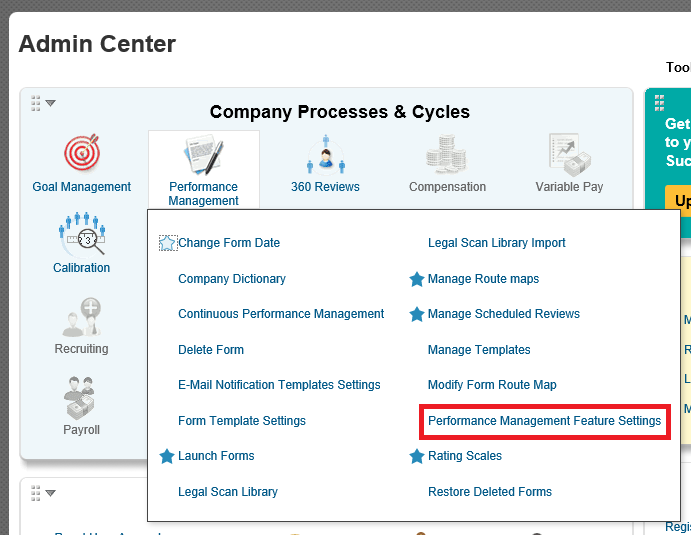Expand the lower tile dropdown arrow

(51, 493)
